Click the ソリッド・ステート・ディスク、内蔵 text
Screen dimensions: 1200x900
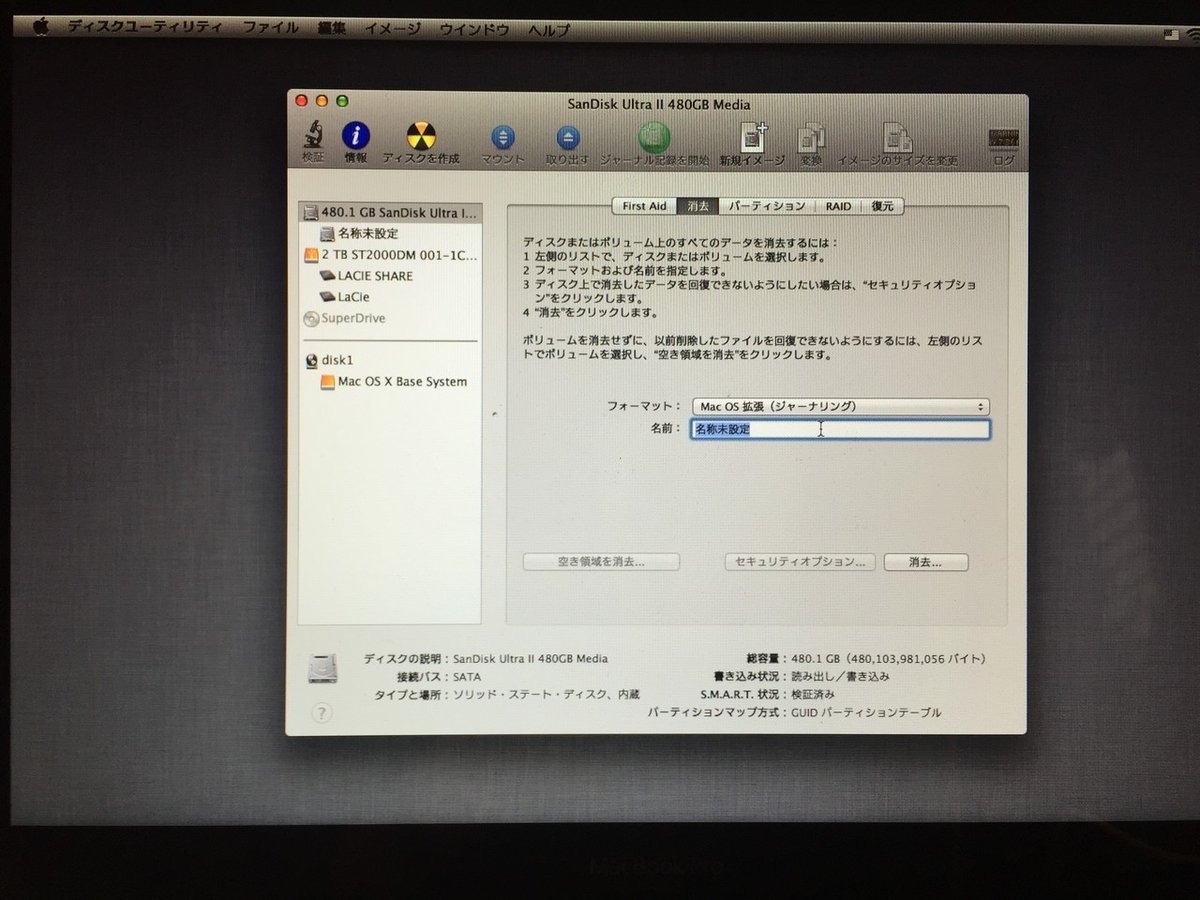click(x=546, y=694)
